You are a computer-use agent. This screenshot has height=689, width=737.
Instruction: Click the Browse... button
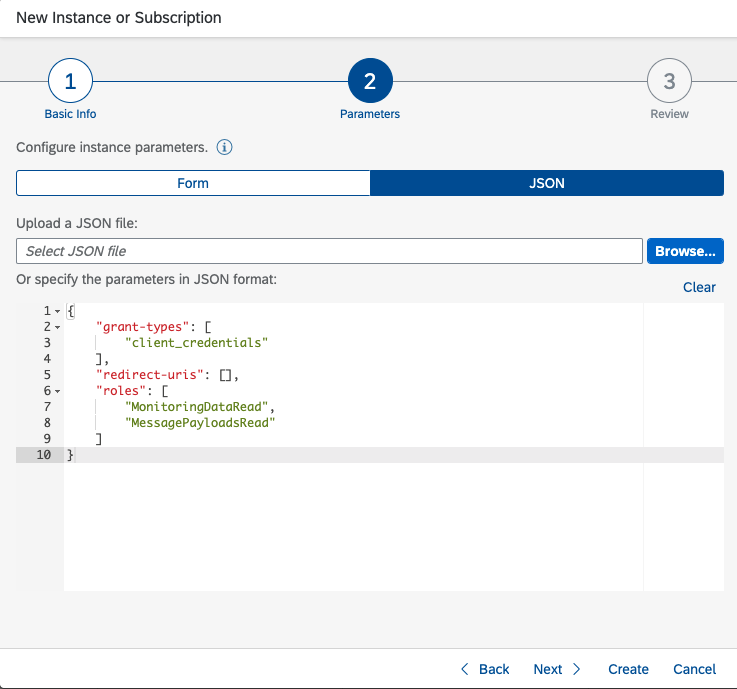tap(685, 251)
